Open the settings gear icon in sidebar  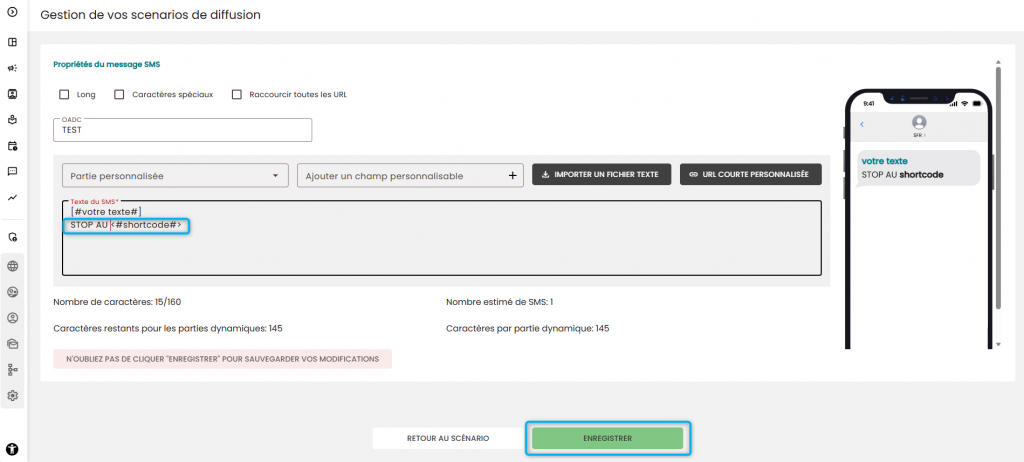[12, 395]
